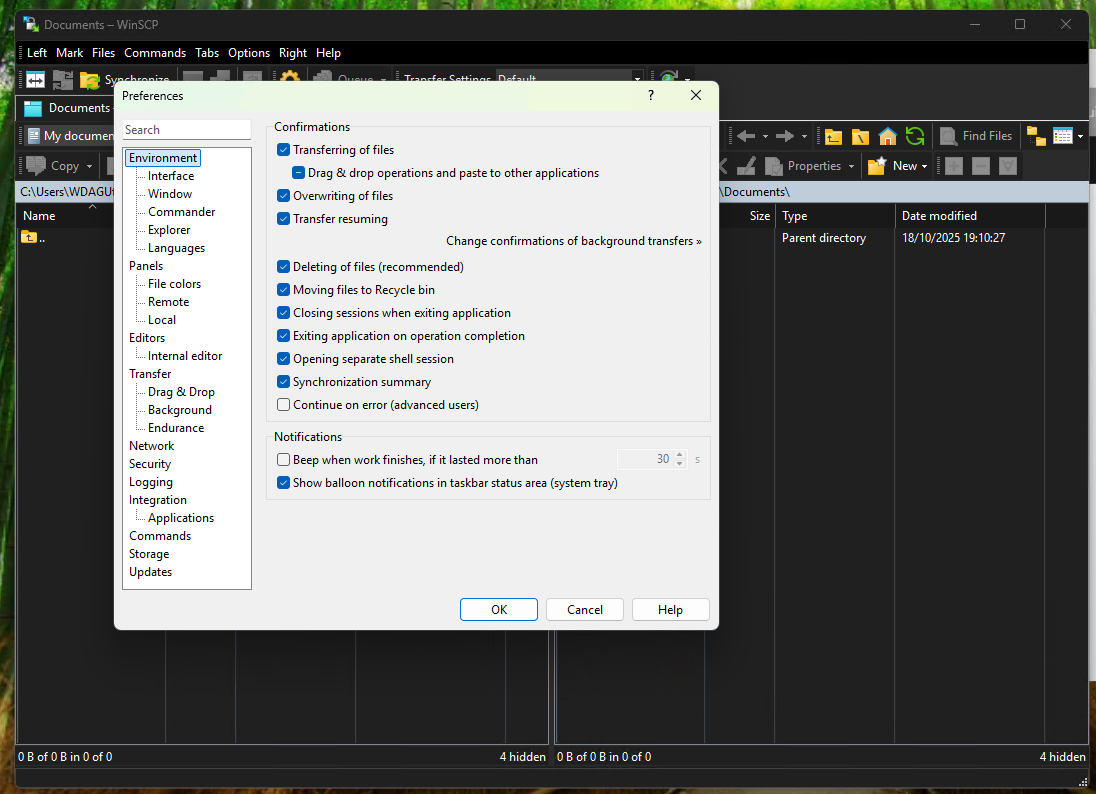Open parent directory via the folder-up icon
1096x794 pixels.
[832, 136]
